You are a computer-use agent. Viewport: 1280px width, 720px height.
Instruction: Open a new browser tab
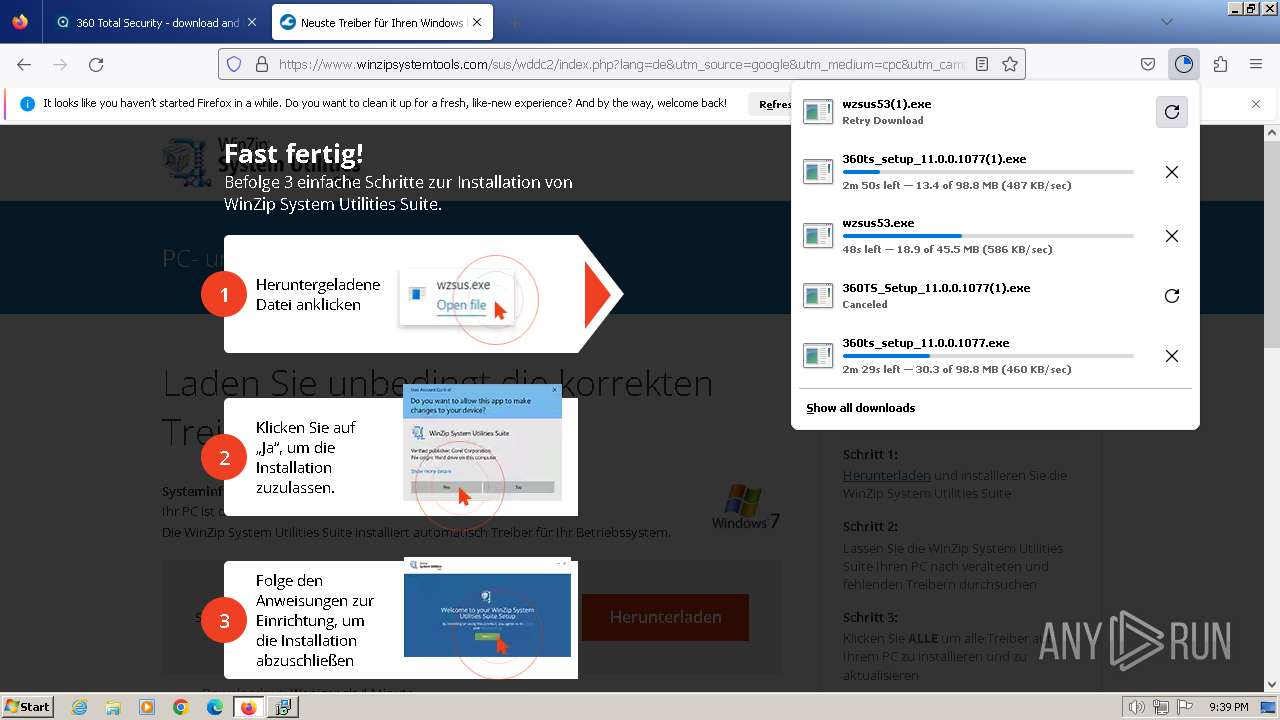click(514, 22)
